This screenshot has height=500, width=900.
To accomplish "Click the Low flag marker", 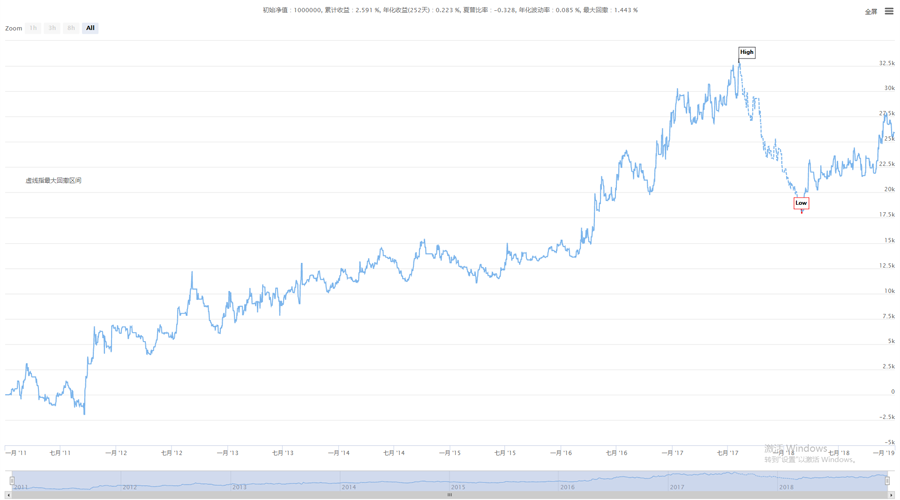I will (801, 203).
